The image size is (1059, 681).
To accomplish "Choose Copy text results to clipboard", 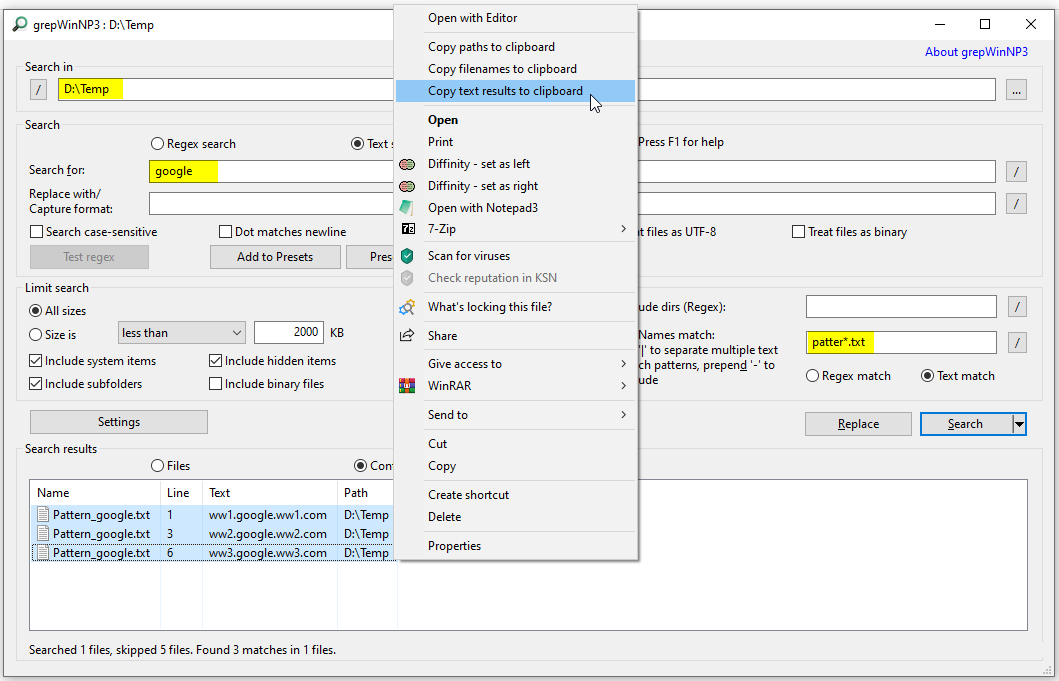I will [x=516, y=91].
